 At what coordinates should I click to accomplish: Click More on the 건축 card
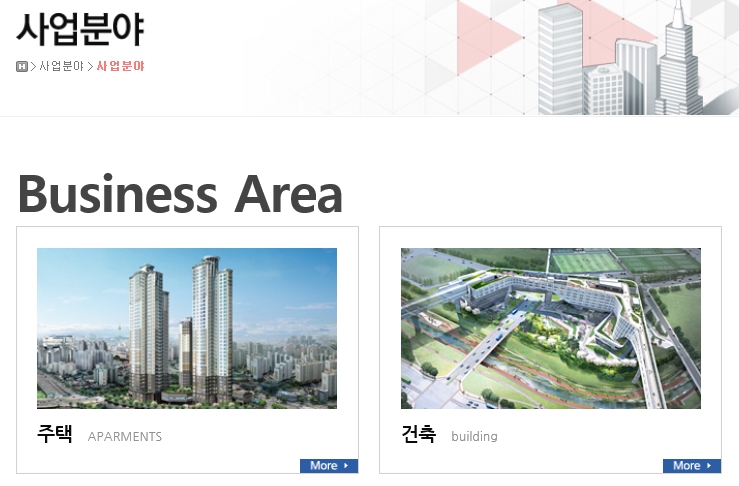tap(692, 466)
